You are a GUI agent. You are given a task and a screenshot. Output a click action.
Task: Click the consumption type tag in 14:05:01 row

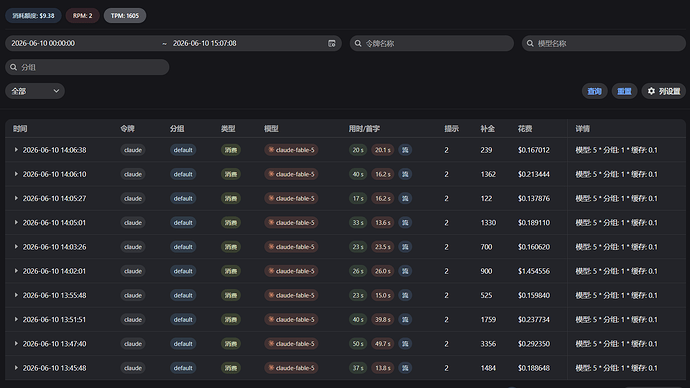pyautogui.click(x=231, y=223)
